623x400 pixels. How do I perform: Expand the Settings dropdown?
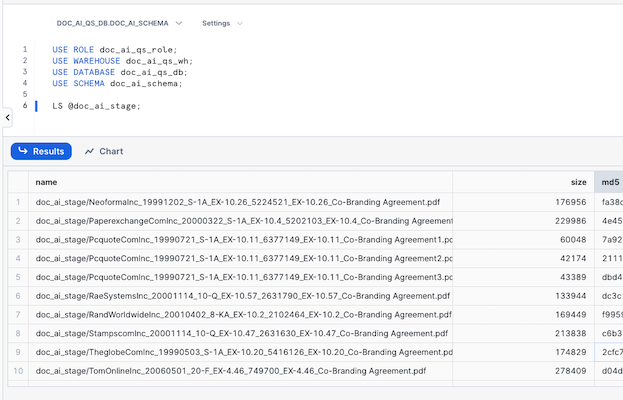pyautogui.click(x=221, y=22)
